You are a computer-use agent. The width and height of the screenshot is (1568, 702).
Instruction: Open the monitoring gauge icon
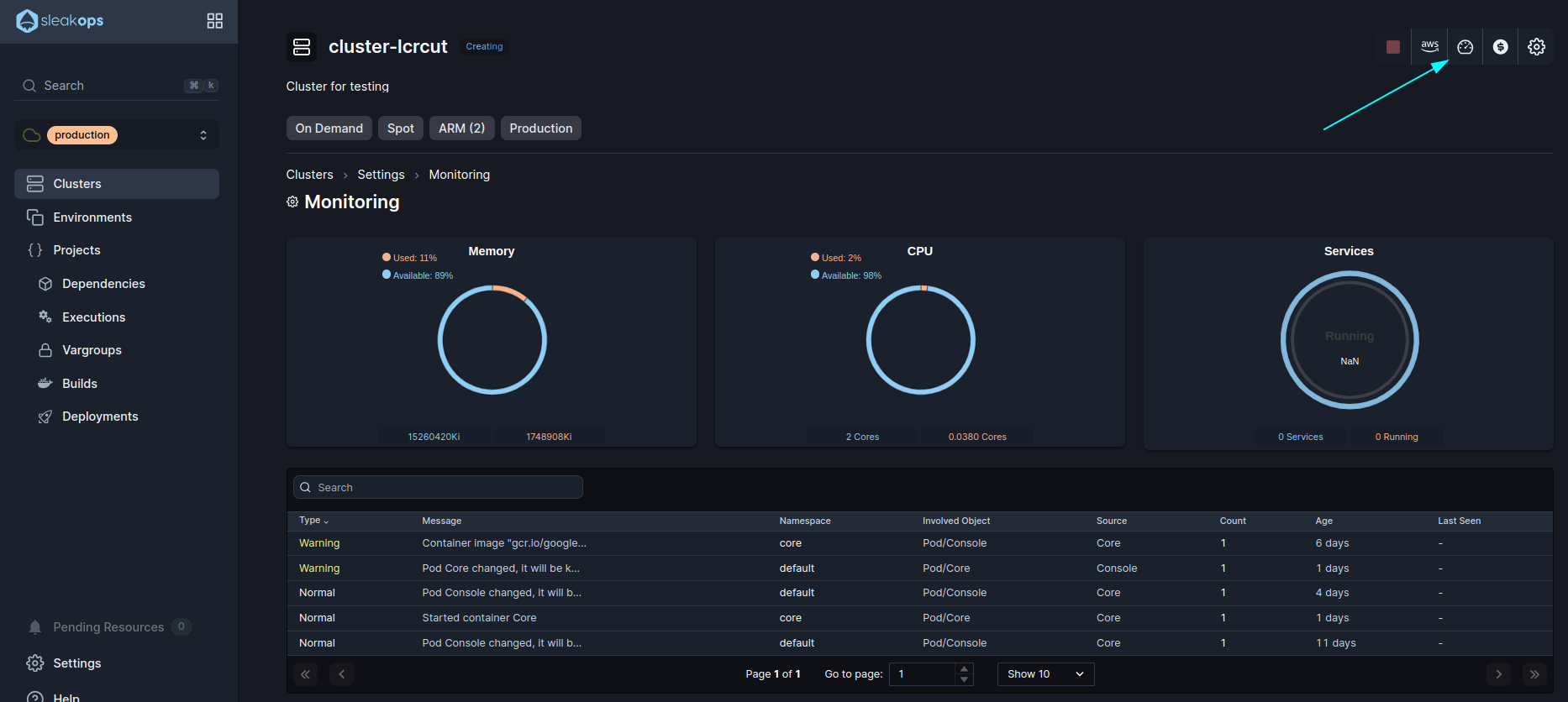tap(1465, 47)
